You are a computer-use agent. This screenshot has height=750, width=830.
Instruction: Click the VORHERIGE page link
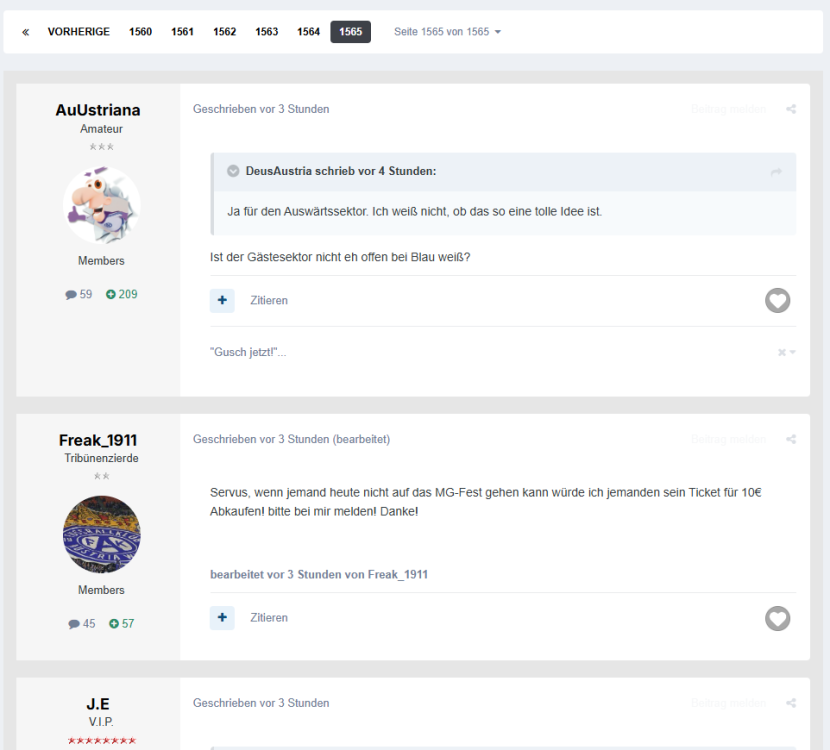coord(79,32)
